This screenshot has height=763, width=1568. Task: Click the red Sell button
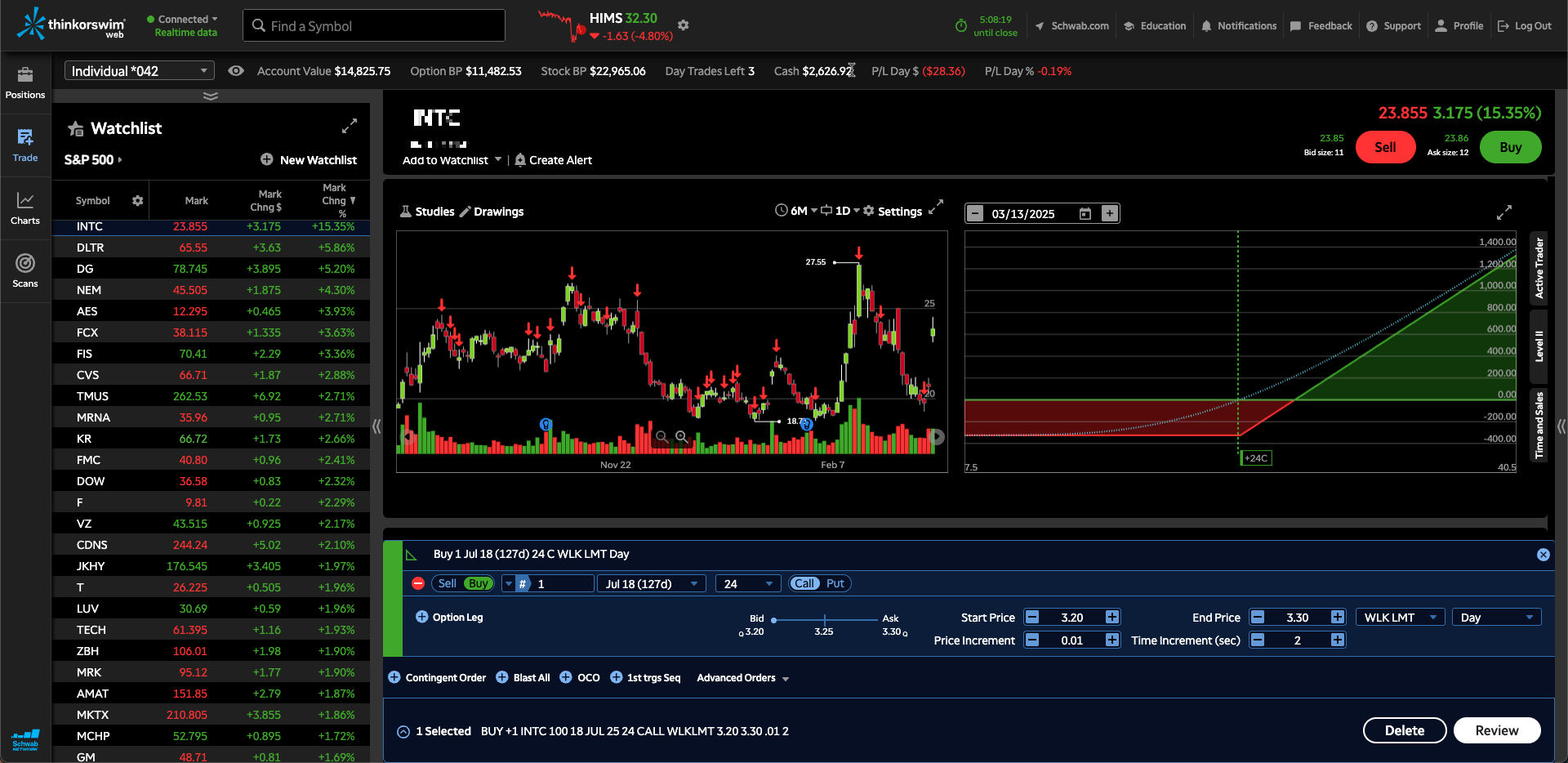pos(1385,147)
